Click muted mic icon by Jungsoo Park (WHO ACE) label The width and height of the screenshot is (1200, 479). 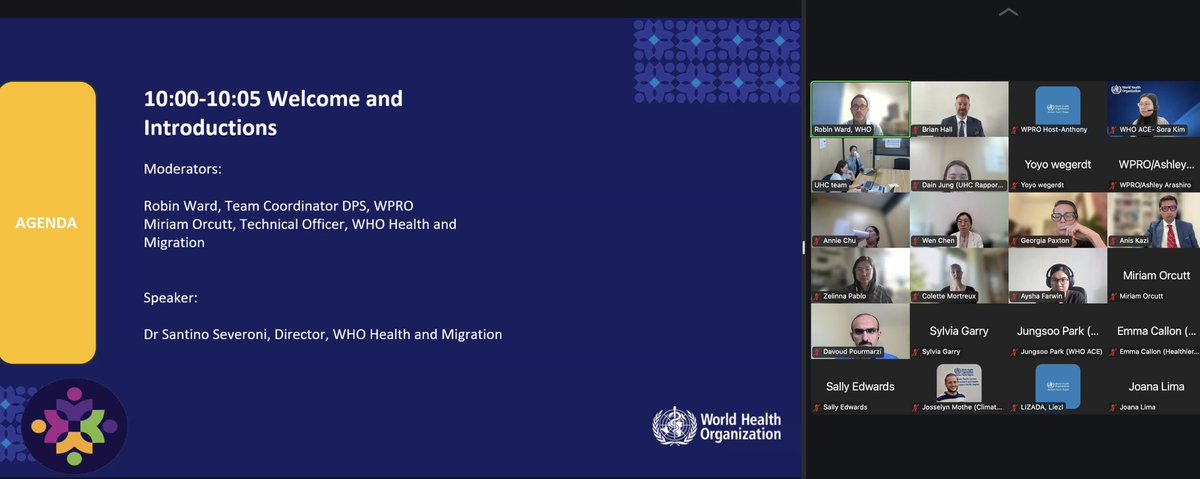pyautogui.click(x=1015, y=352)
